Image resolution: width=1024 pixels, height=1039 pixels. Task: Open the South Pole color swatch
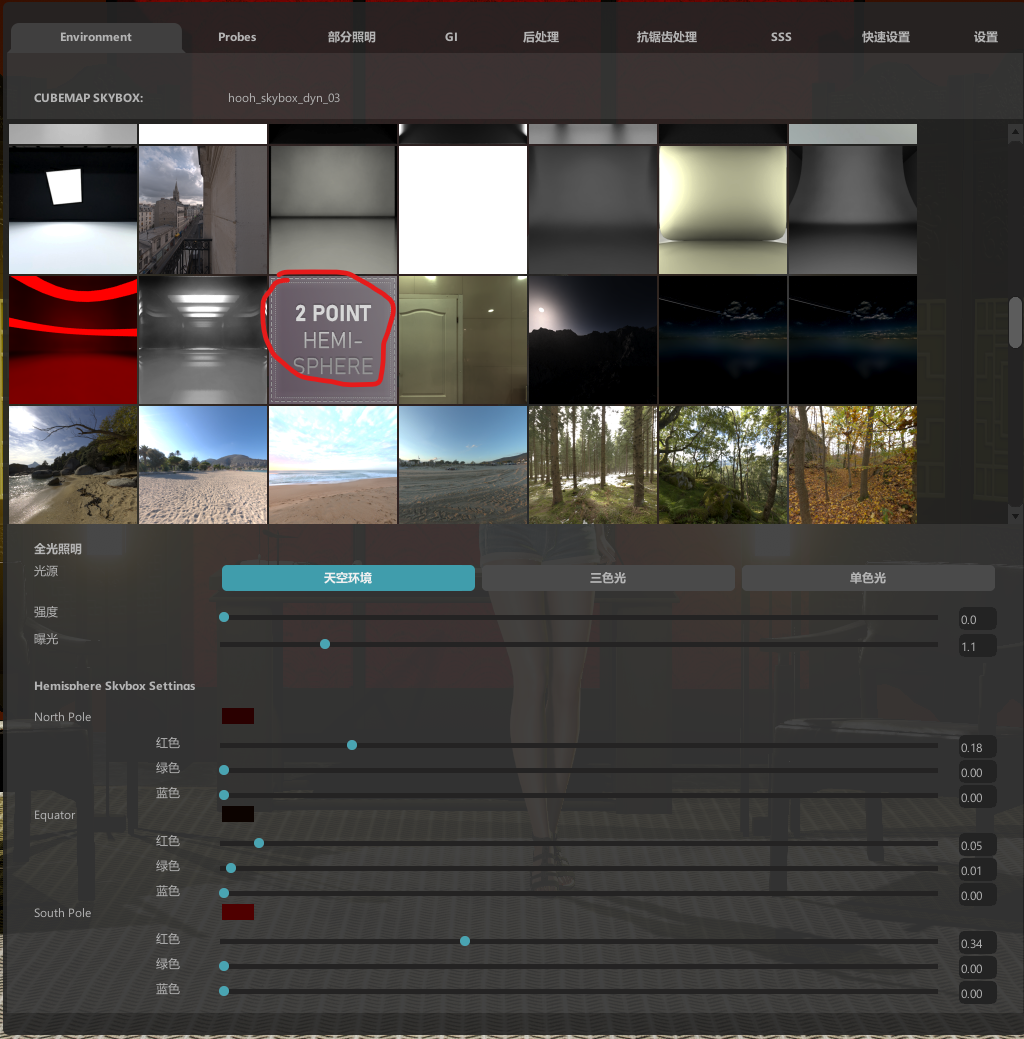(238, 912)
